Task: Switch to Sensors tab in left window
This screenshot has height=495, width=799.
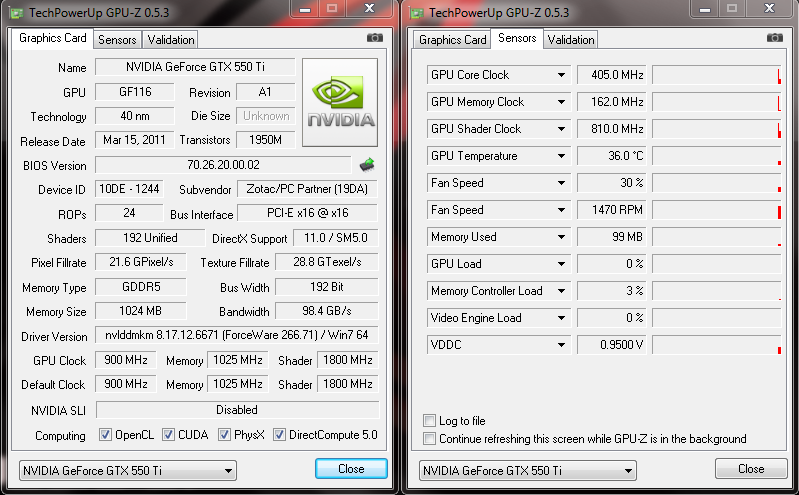Action: (117, 40)
